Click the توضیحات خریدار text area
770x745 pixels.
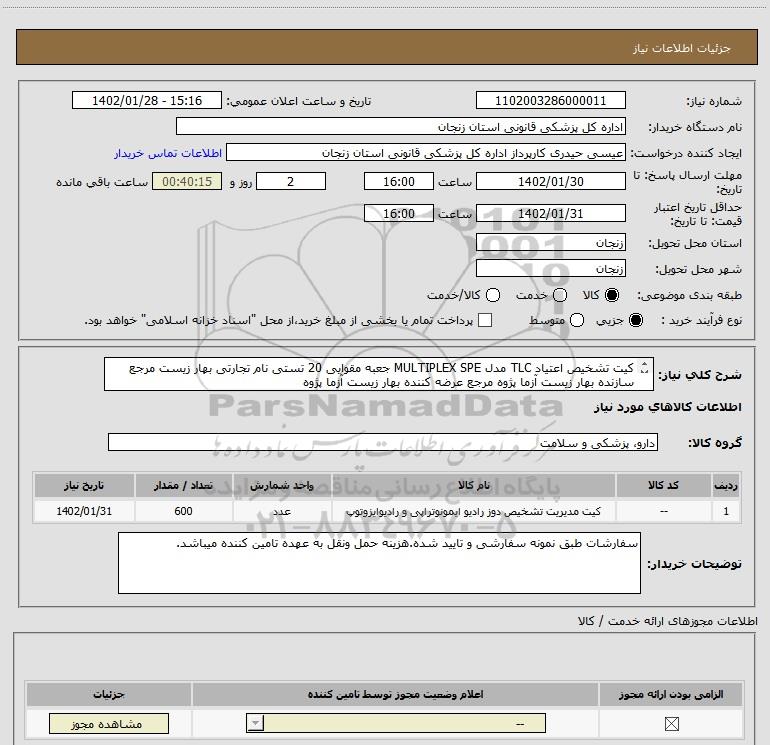[x=379, y=563]
